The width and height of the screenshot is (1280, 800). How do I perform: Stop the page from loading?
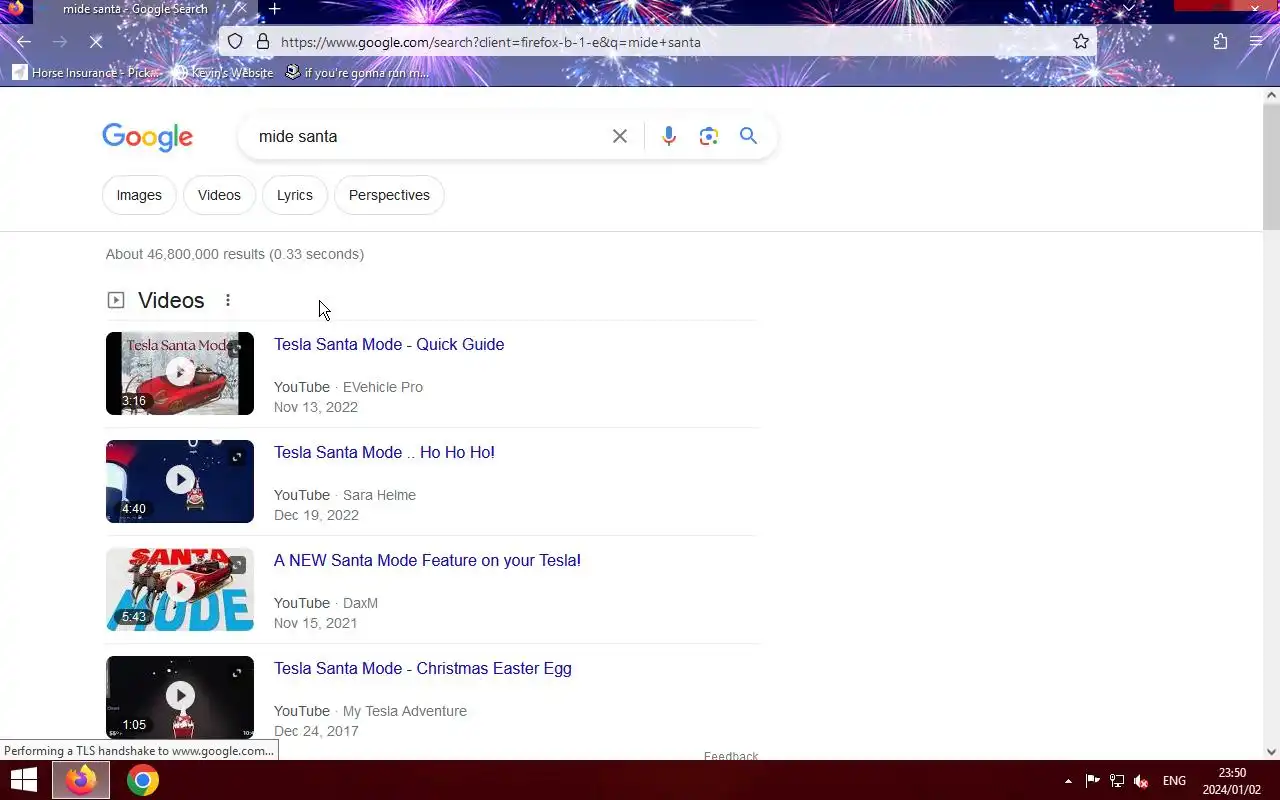(95, 42)
